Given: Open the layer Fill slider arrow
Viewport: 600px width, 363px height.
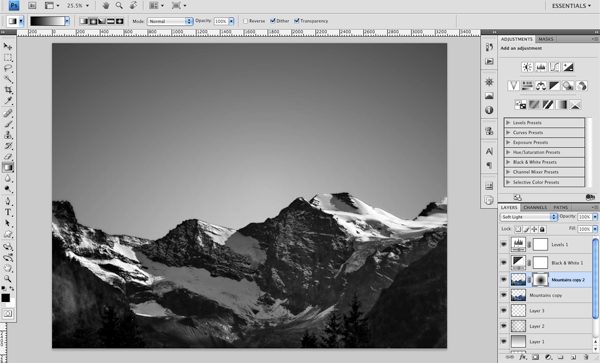Looking at the screenshot, I should (x=595, y=229).
